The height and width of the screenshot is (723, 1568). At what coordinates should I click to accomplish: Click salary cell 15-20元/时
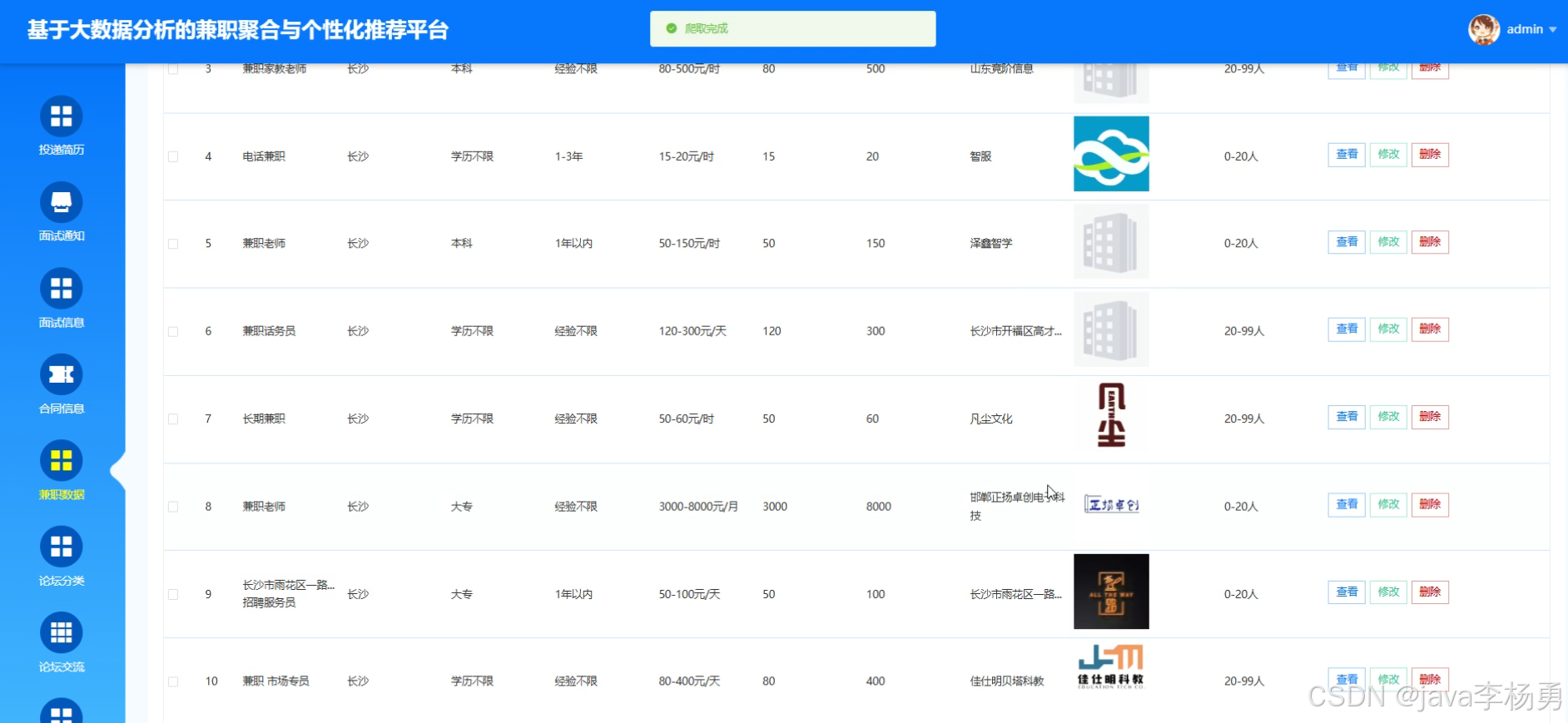(687, 156)
